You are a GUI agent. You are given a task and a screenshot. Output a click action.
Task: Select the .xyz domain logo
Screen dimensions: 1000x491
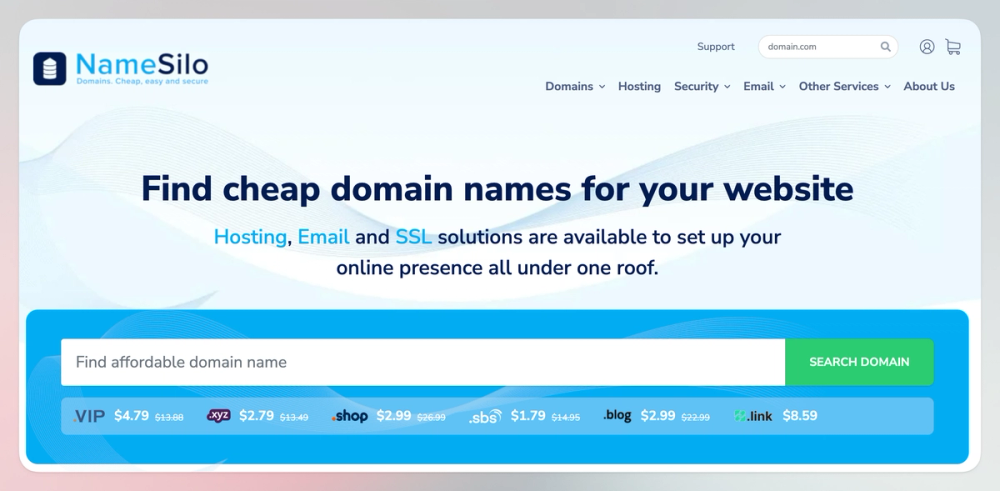(x=219, y=416)
